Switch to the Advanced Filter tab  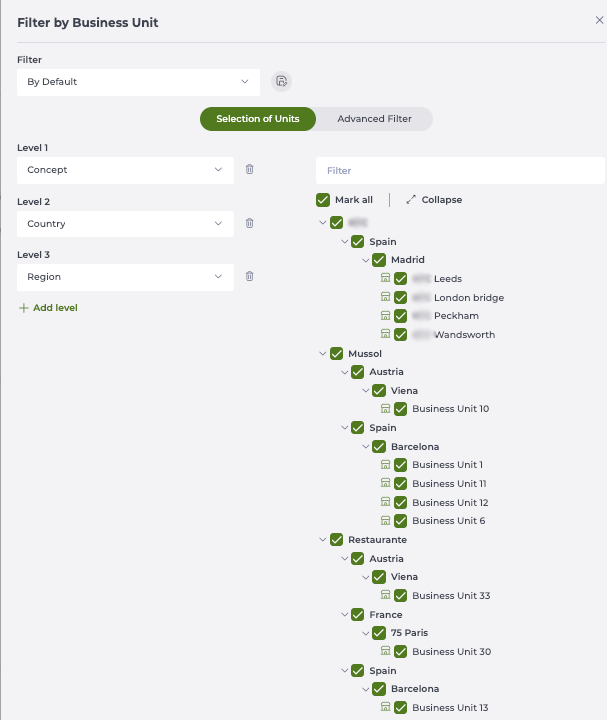[x=374, y=119]
